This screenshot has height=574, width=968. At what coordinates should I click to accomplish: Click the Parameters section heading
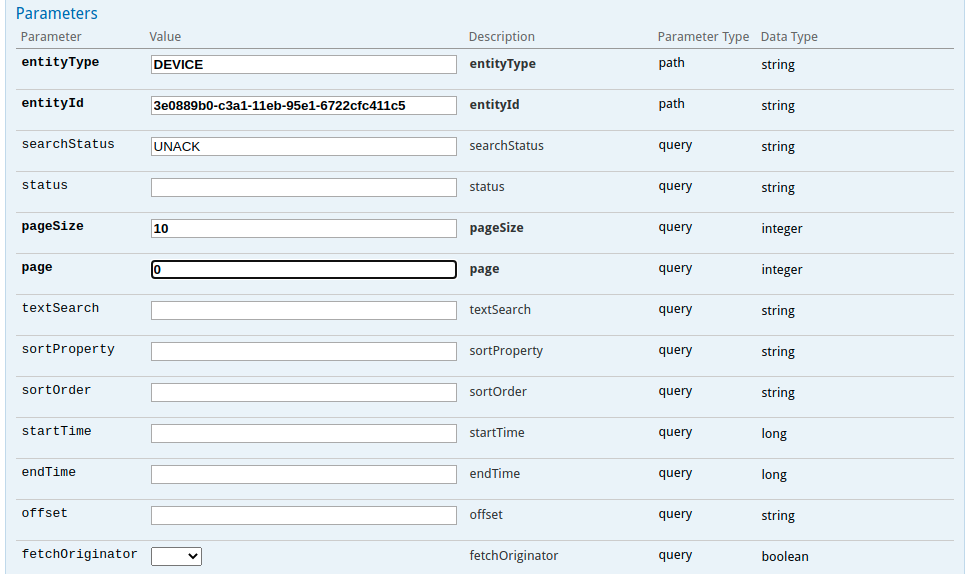[57, 14]
